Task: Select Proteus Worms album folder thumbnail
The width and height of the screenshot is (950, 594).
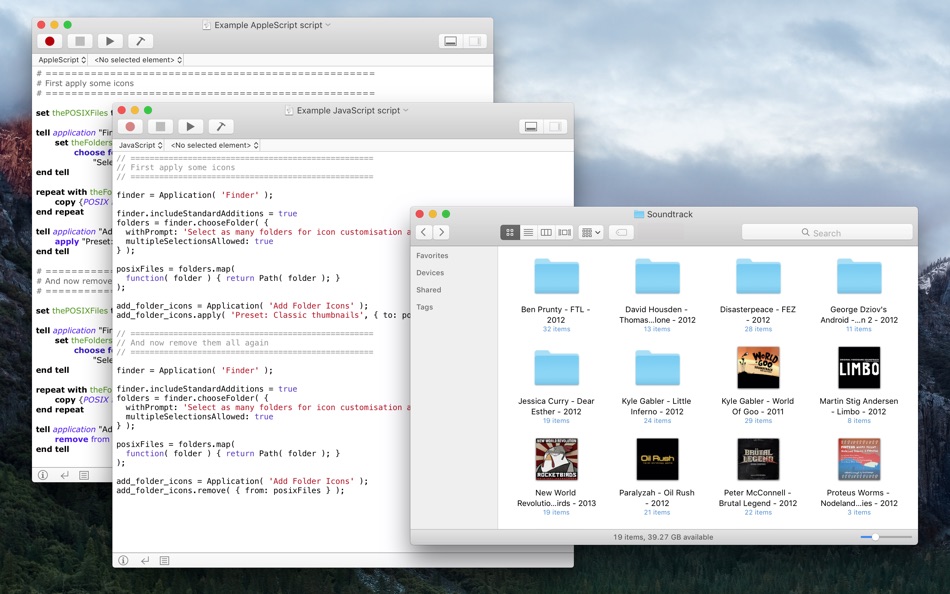Action: click(x=859, y=459)
